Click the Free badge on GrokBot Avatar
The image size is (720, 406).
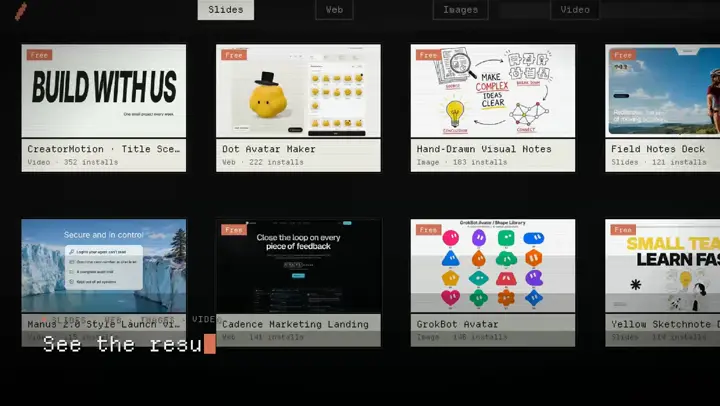point(428,230)
